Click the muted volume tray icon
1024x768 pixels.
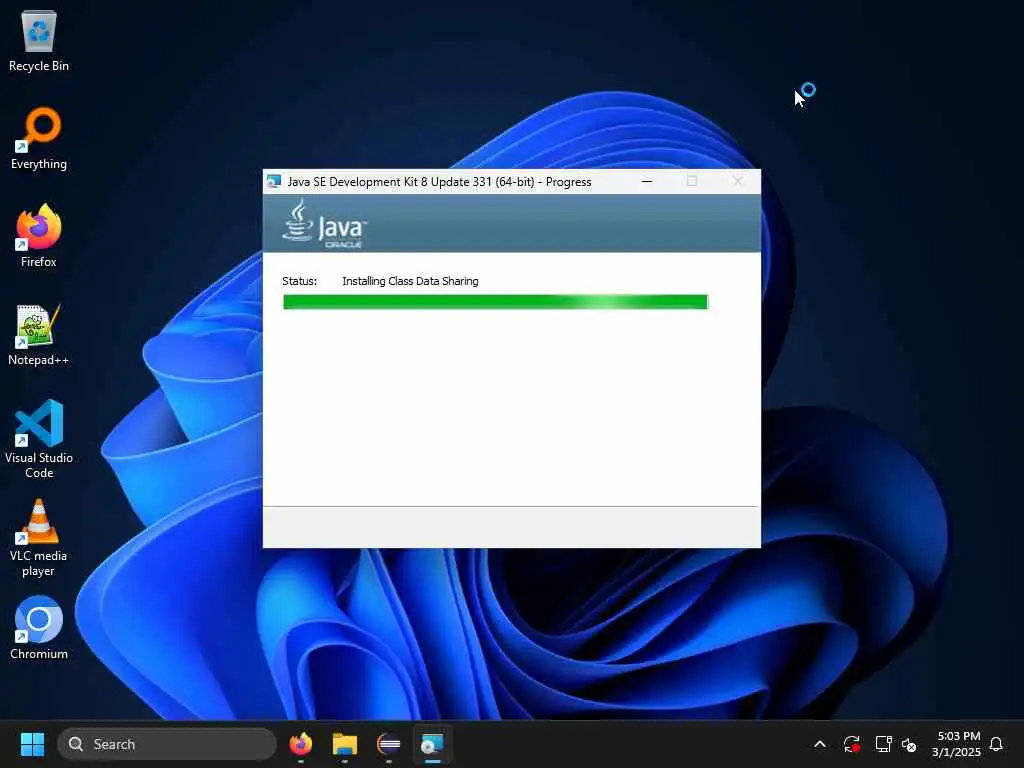[908, 744]
